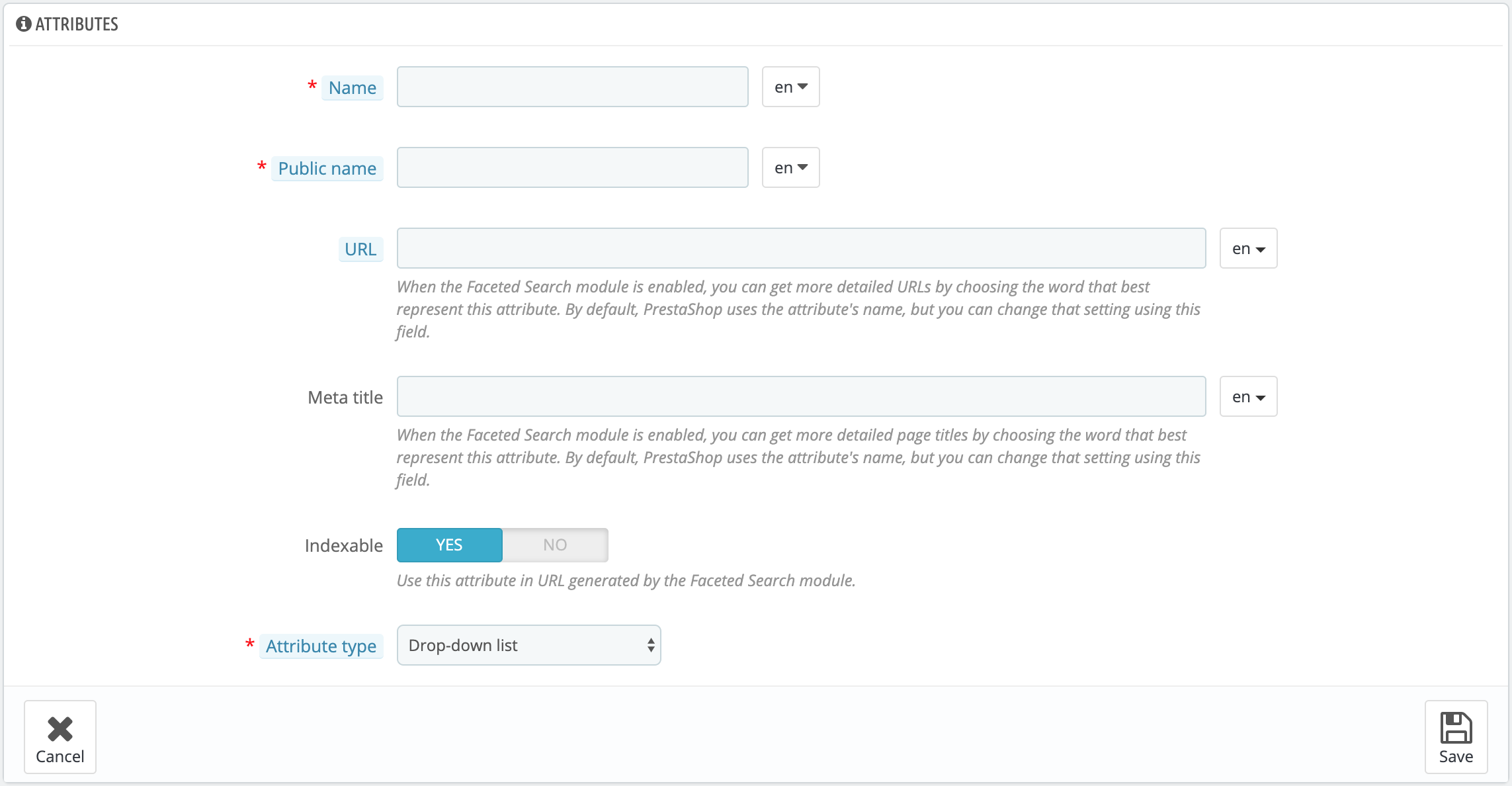The image size is (1512, 786).
Task: Expand the Attribute type drop-down list
Action: coord(528,645)
